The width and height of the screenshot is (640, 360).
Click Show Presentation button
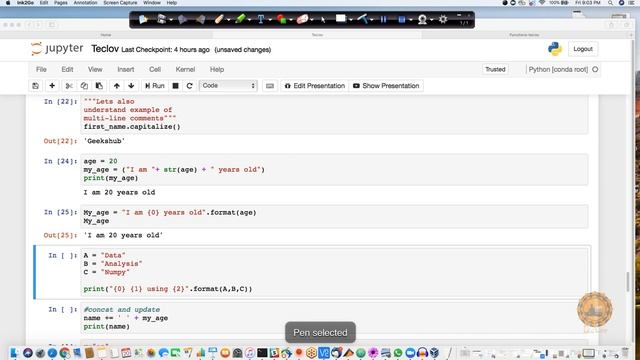point(386,86)
